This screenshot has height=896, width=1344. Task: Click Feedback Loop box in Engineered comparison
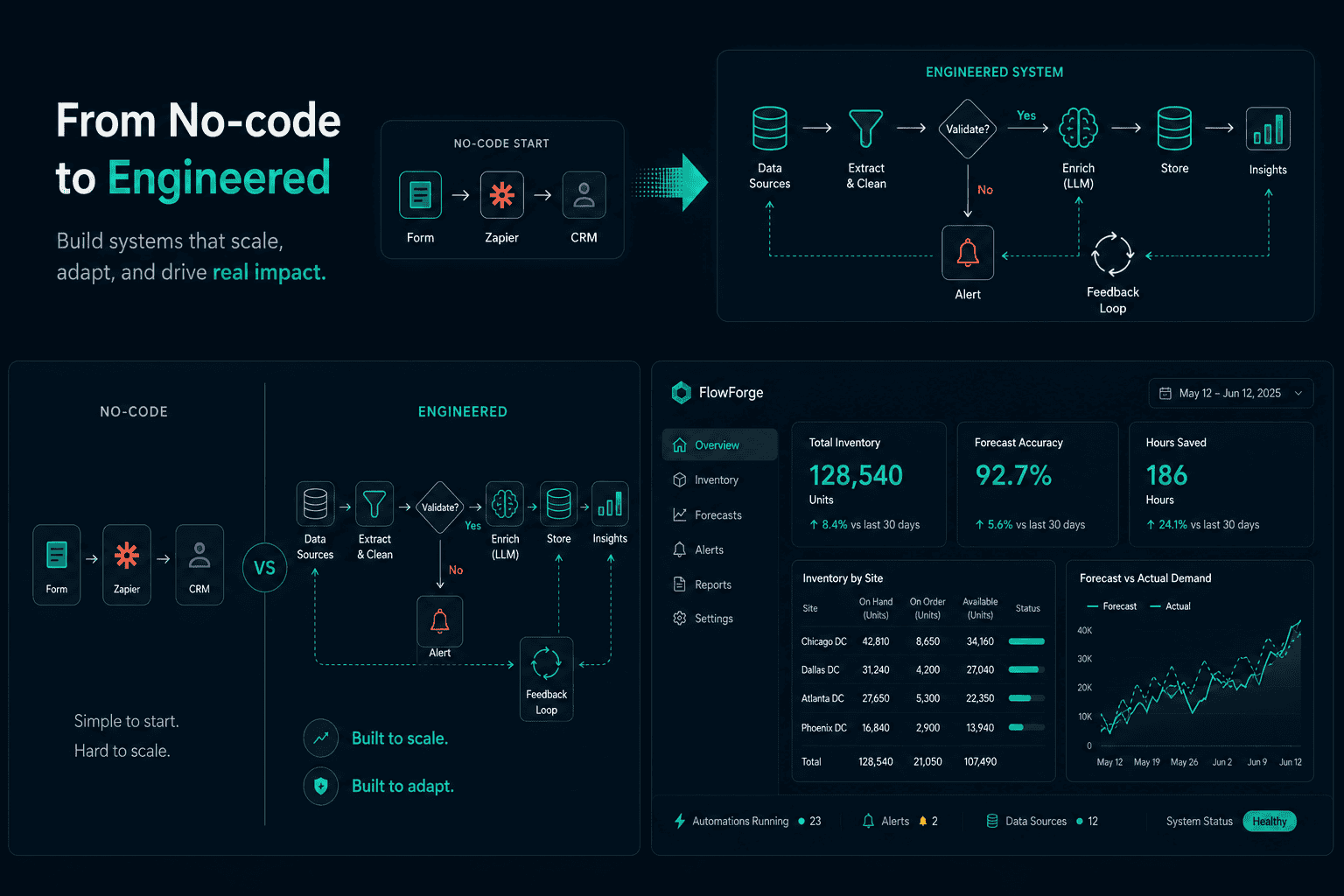(x=547, y=679)
